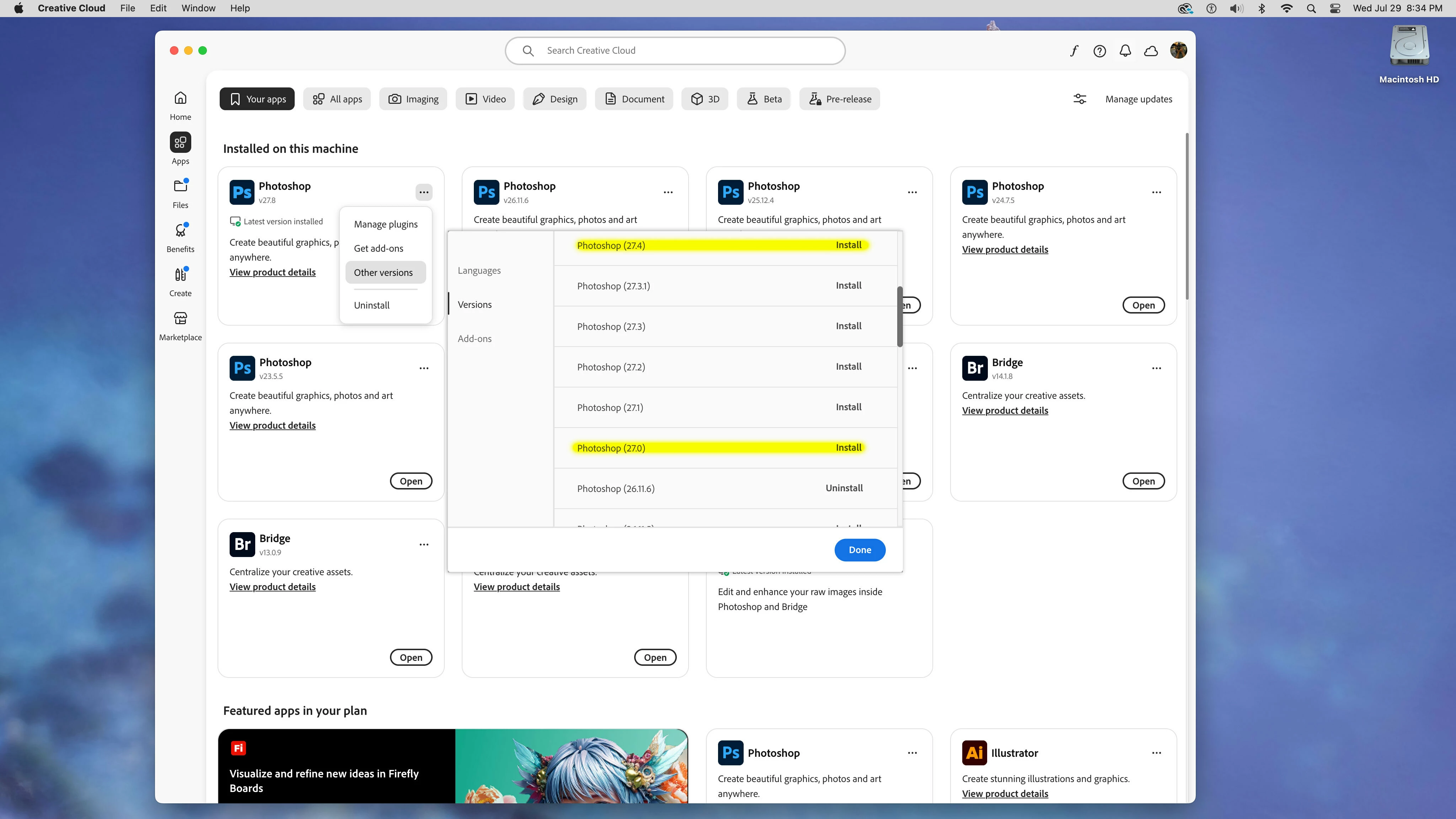1456x819 pixels.
Task: Select the Versions section
Action: pyautogui.click(x=475, y=305)
